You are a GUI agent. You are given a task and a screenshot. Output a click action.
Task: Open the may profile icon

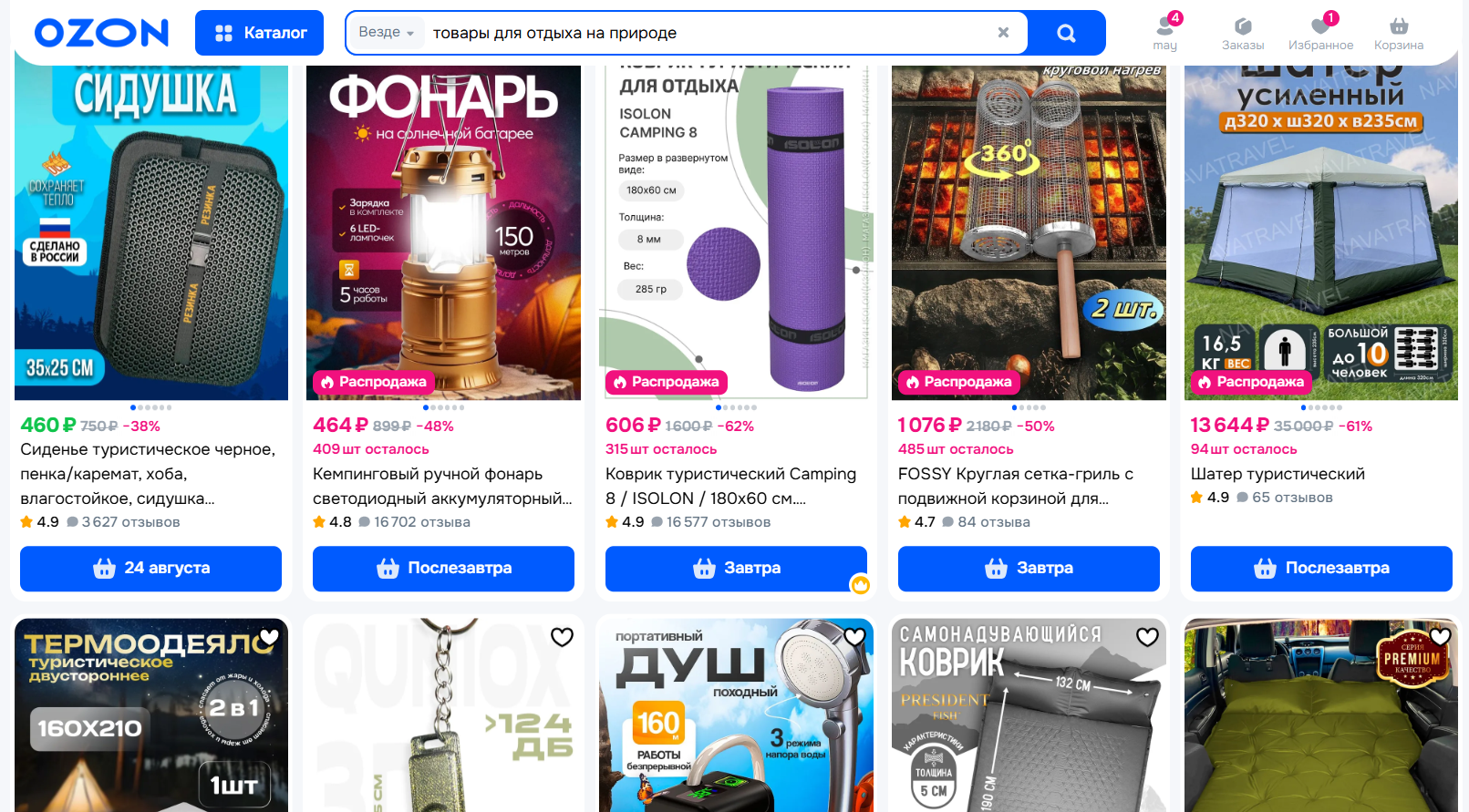1165,33
